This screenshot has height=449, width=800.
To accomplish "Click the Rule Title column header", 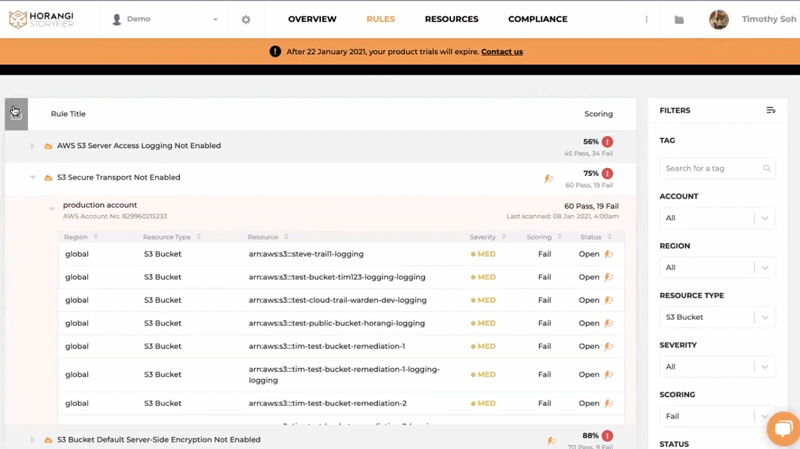I will 68,114.
